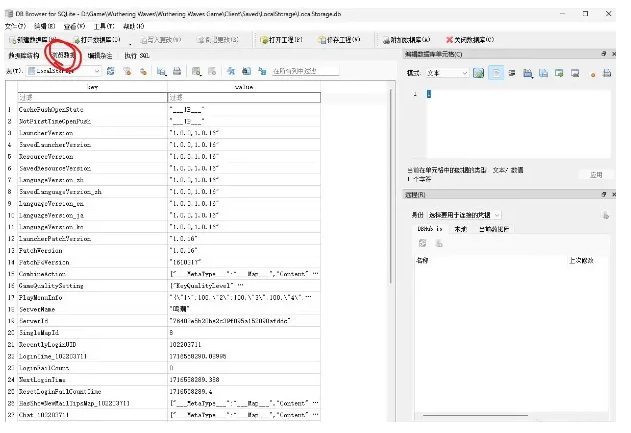The width and height of the screenshot is (631, 433).
Task: Click the replace icon after find
Action: point(246,71)
